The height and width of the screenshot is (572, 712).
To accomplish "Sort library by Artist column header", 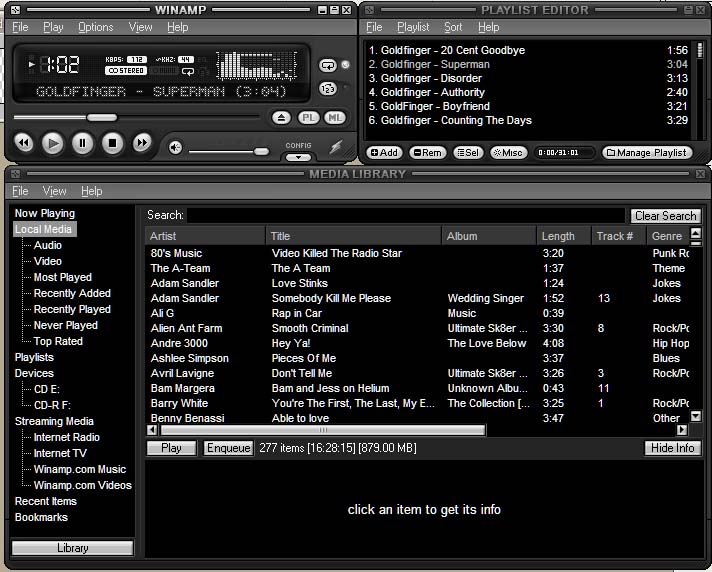I will point(205,236).
